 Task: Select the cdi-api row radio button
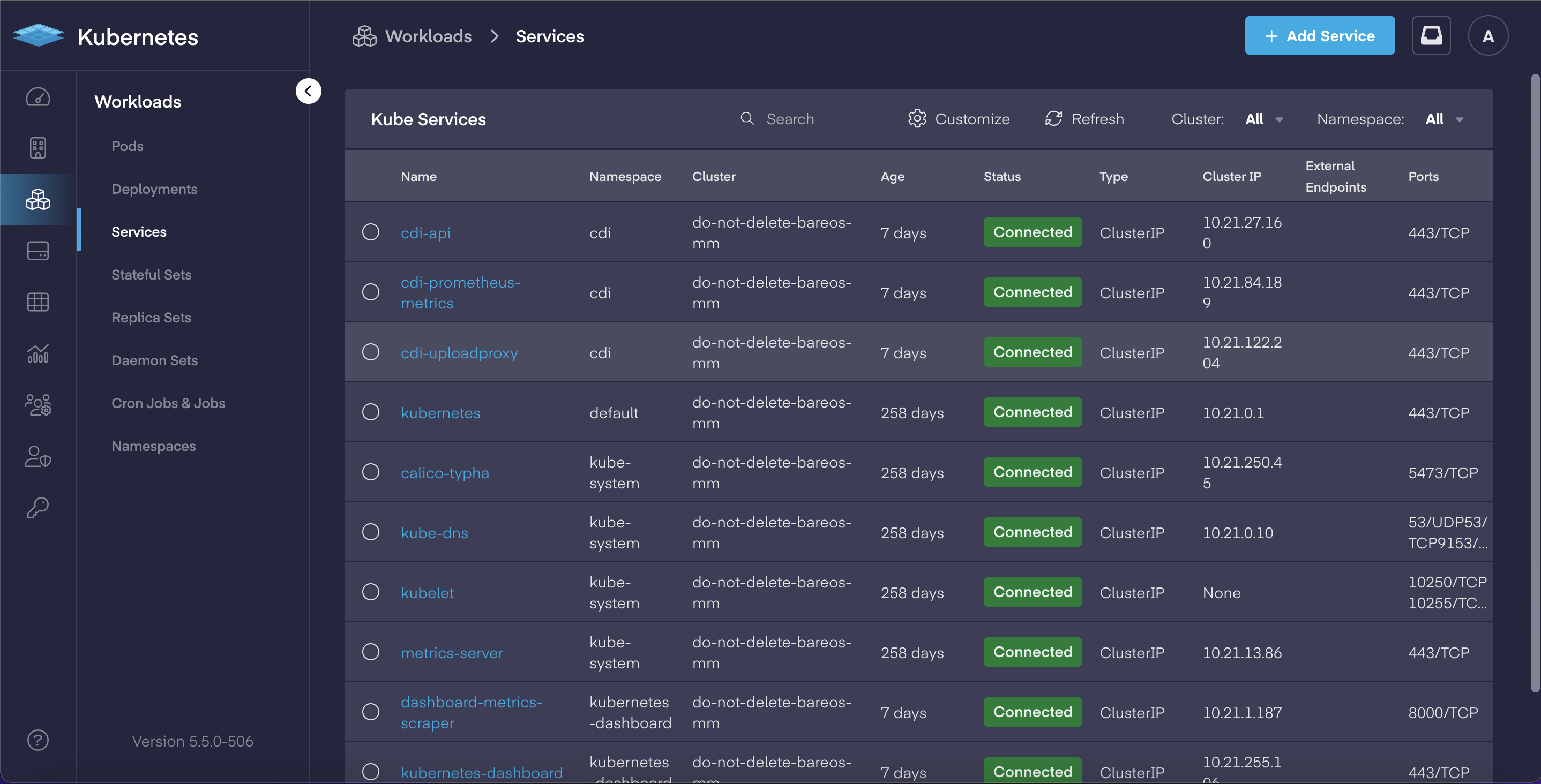pyautogui.click(x=371, y=232)
